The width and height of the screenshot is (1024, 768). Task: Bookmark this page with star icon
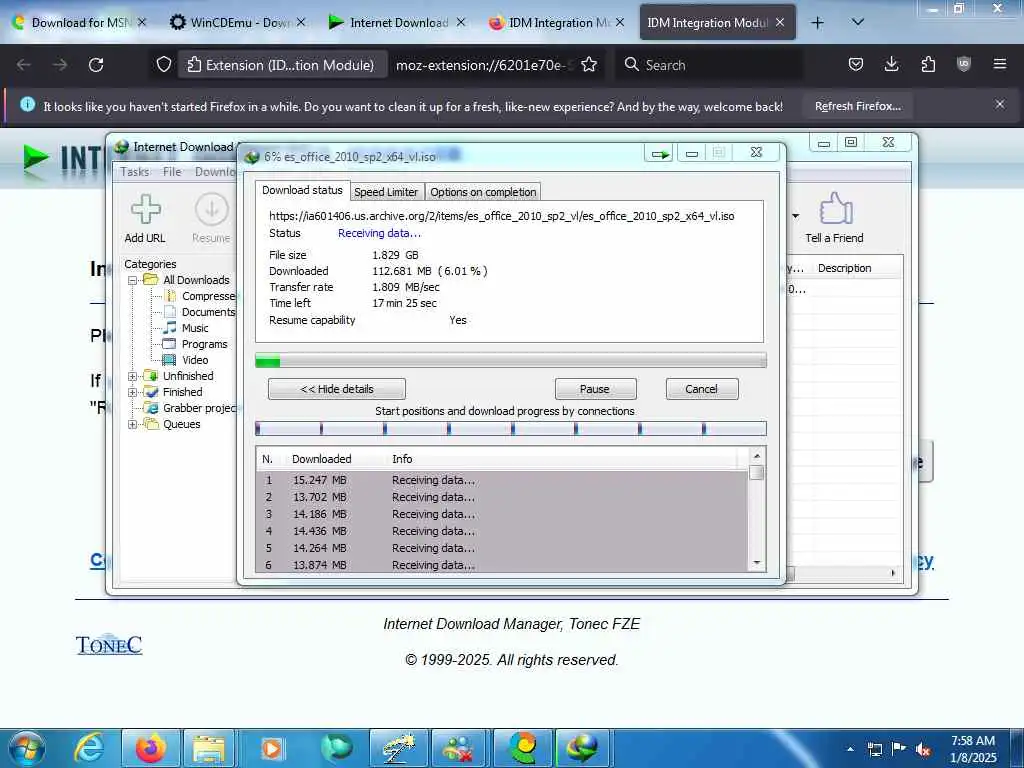(589, 65)
